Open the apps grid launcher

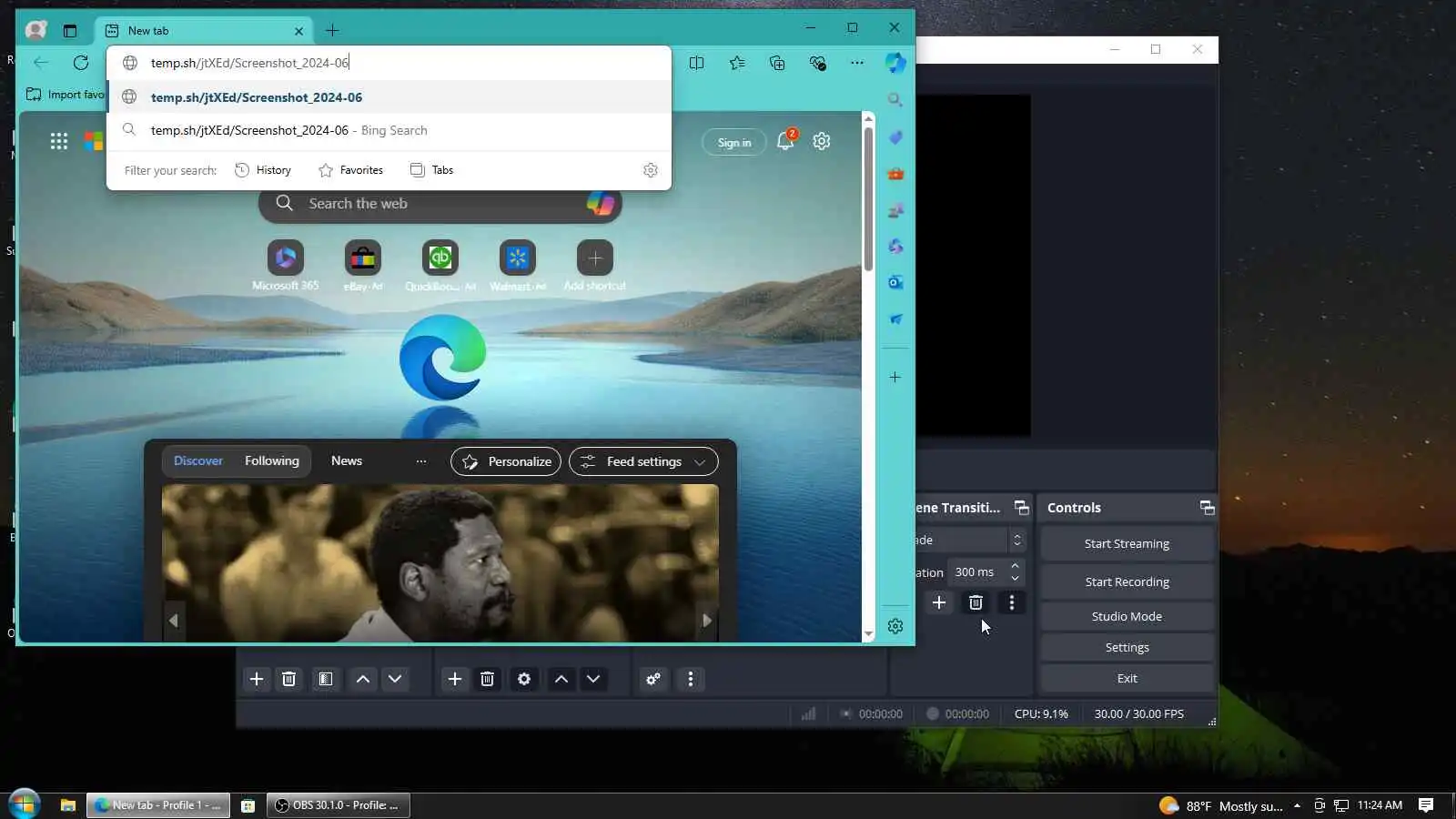pos(59,141)
